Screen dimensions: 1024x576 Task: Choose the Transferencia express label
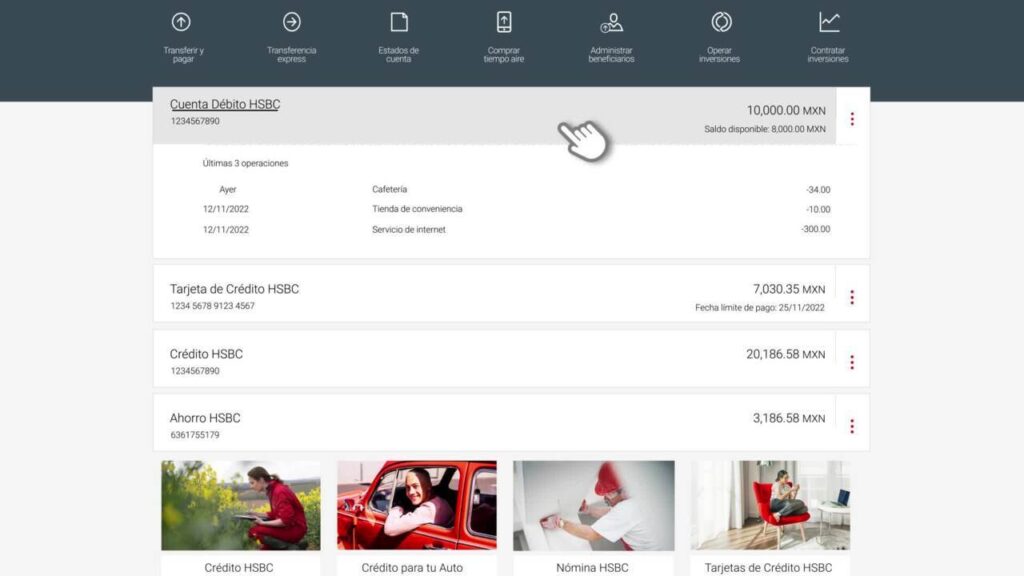(291, 55)
